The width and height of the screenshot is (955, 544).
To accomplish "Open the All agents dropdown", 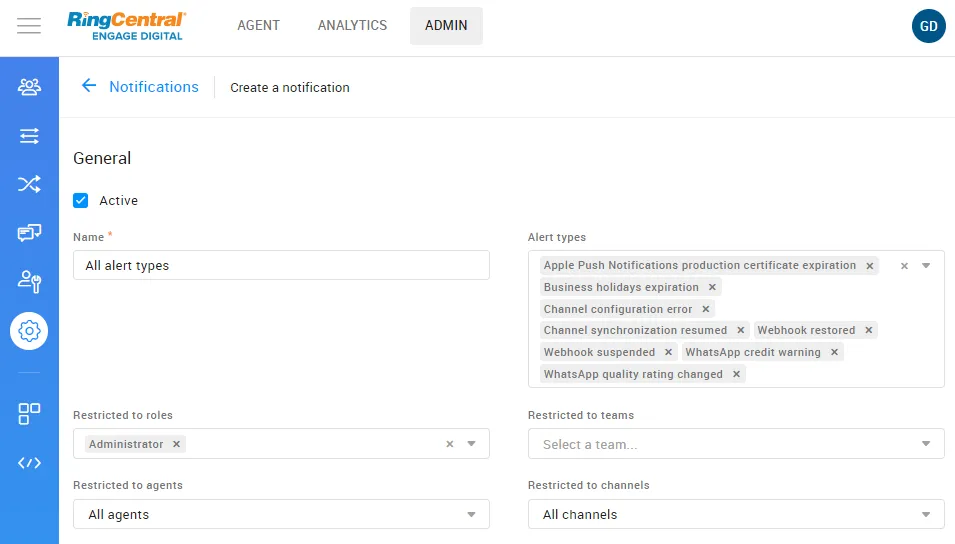I will pyautogui.click(x=471, y=515).
